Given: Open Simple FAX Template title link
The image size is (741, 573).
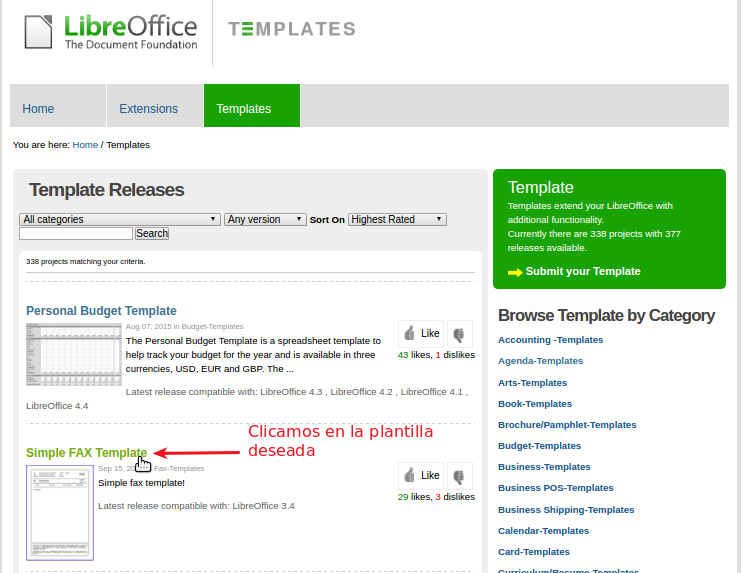Looking at the screenshot, I should point(86,453).
